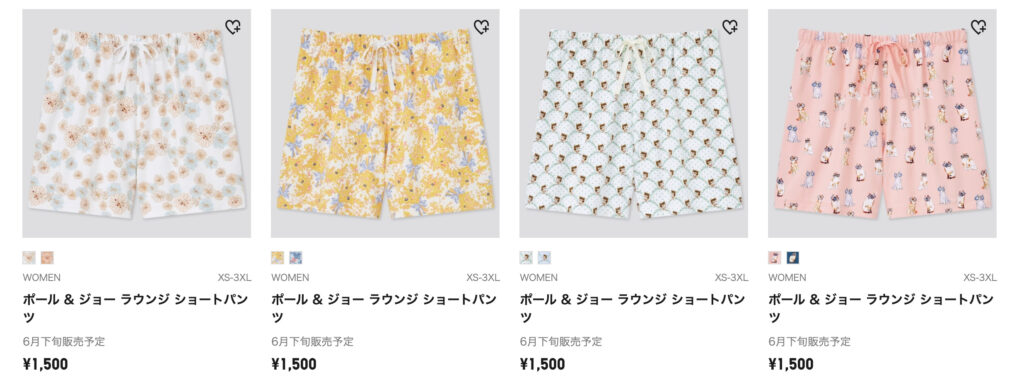Open green scallop cat shorts product image
Screen dimensions: 1024x392
(633, 123)
